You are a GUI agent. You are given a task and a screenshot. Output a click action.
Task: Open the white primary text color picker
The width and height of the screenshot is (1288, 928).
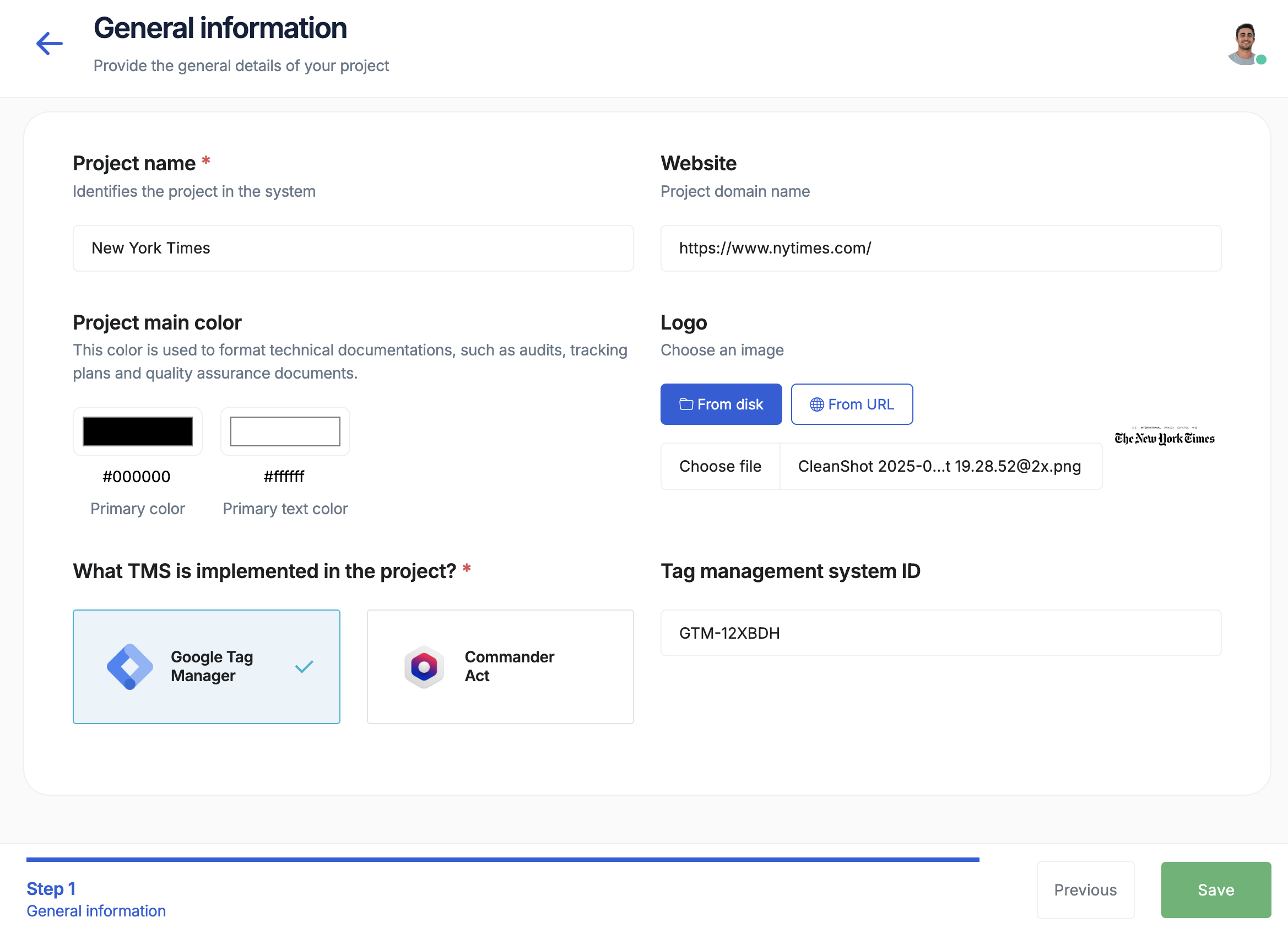[285, 431]
